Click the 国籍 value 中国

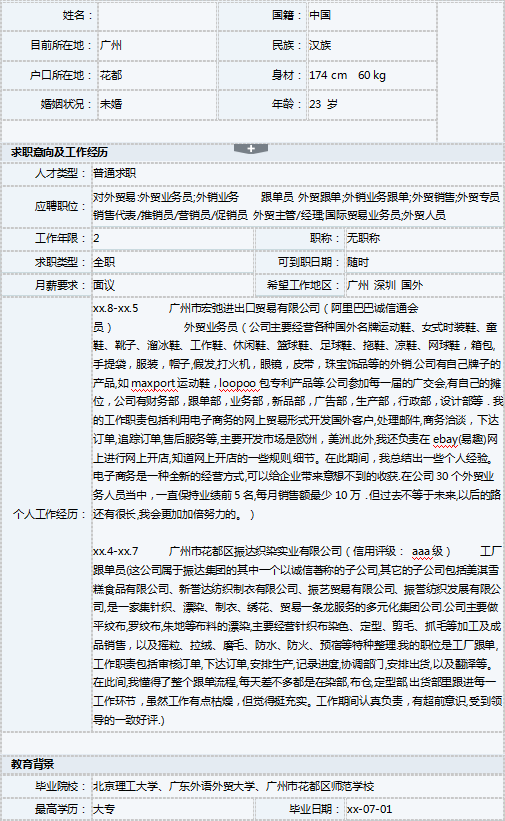(320, 15)
